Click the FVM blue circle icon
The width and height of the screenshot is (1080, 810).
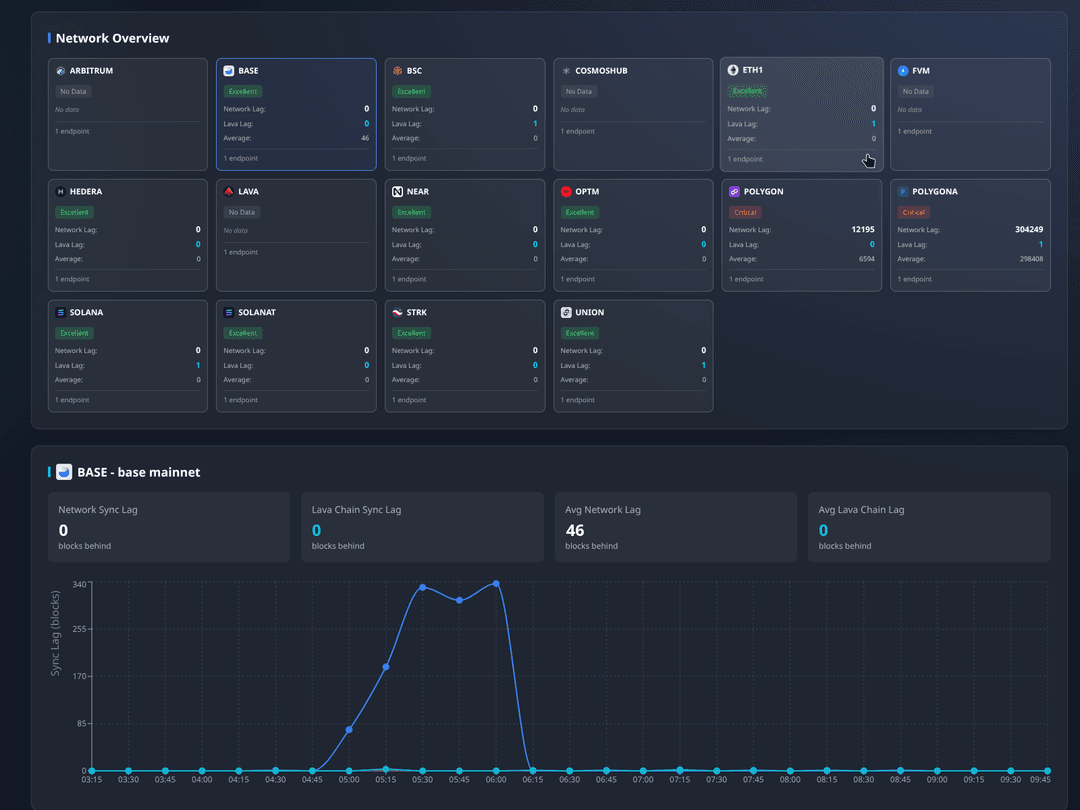click(903, 71)
